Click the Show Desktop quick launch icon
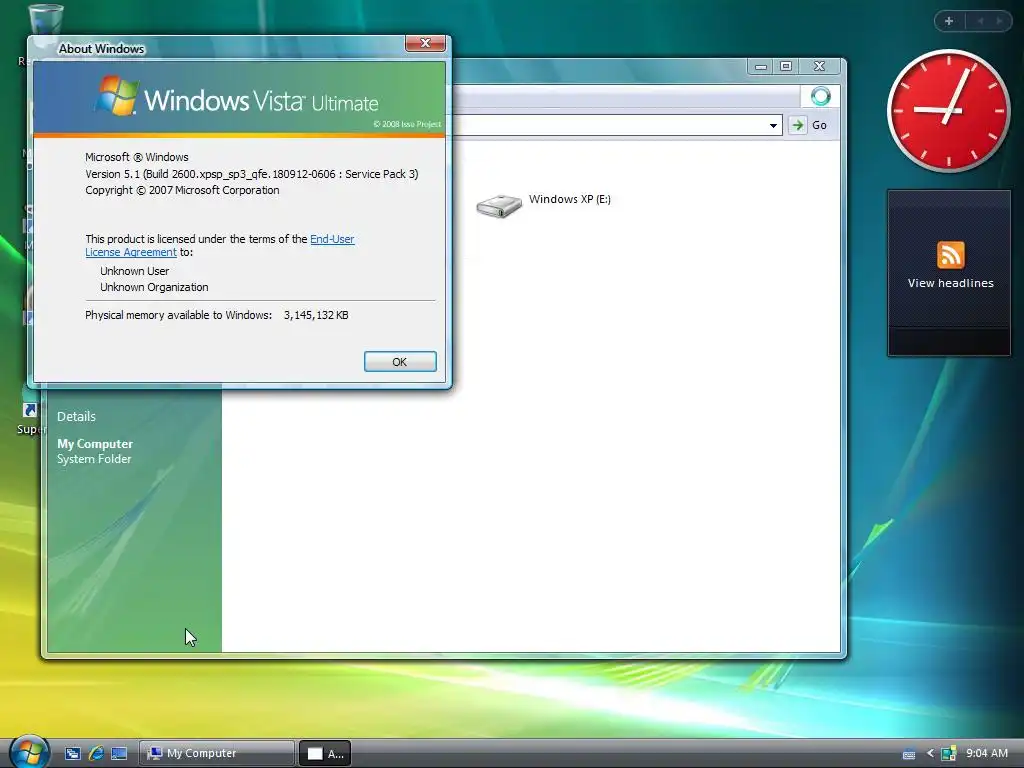 pos(72,754)
